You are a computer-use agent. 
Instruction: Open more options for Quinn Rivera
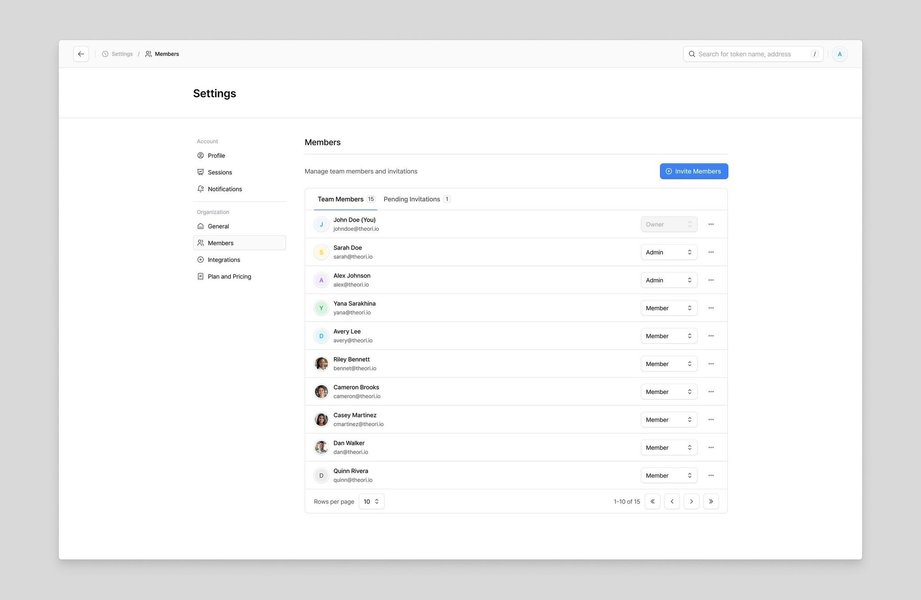711,475
